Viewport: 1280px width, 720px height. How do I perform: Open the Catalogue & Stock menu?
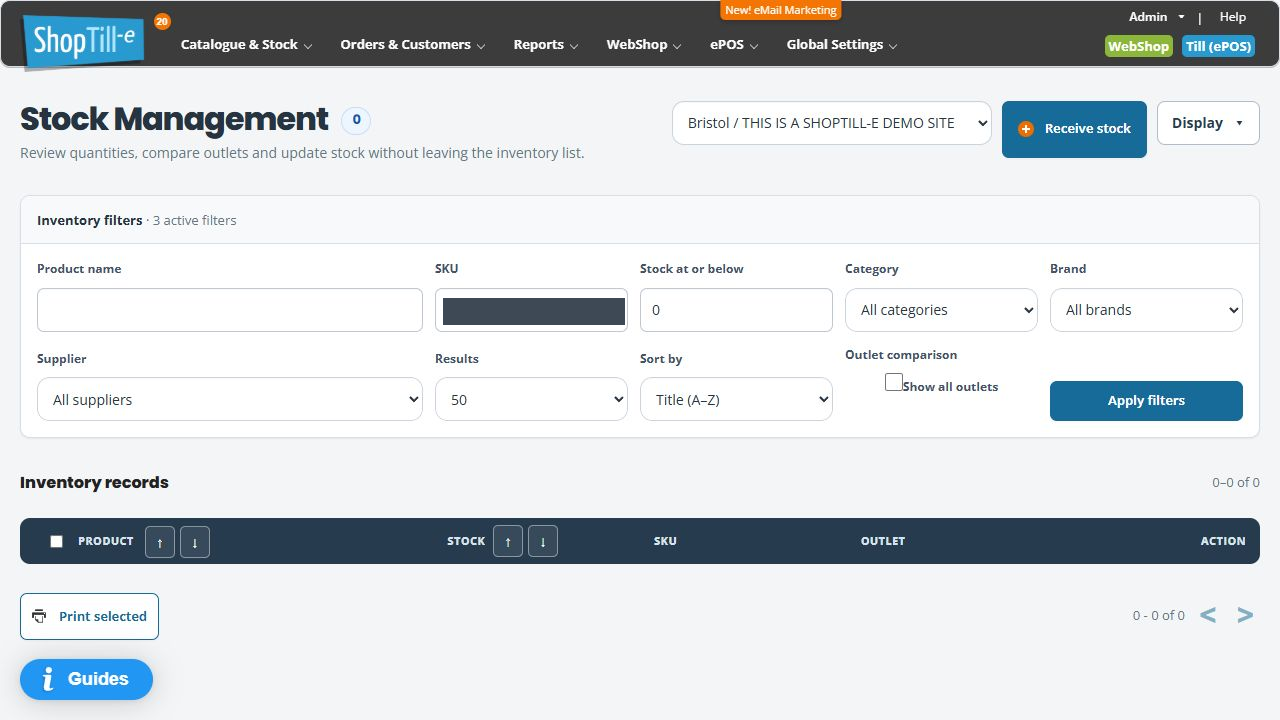[x=246, y=45]
